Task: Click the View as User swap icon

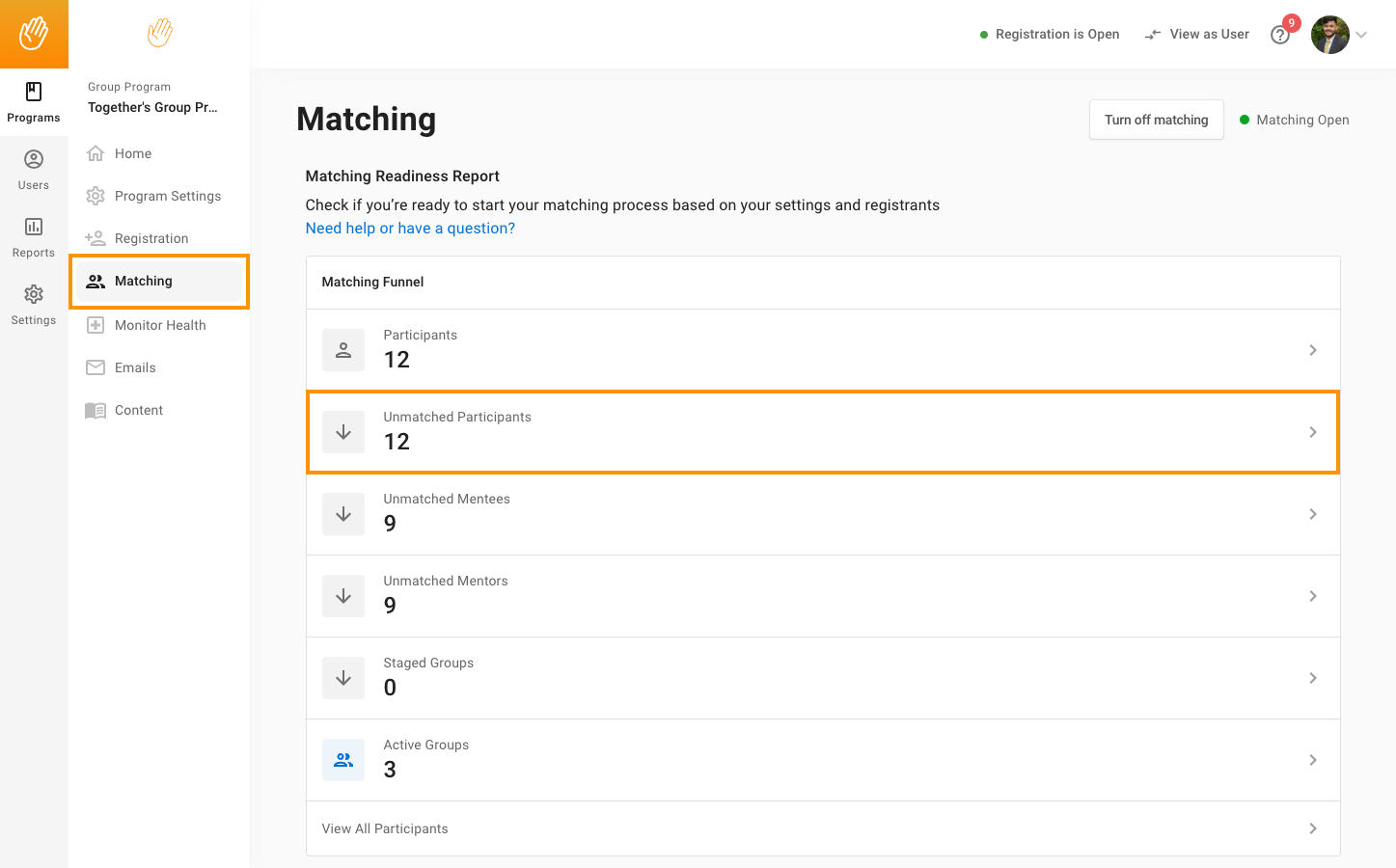Action: pyautogui.click(x=1153, y=35)
